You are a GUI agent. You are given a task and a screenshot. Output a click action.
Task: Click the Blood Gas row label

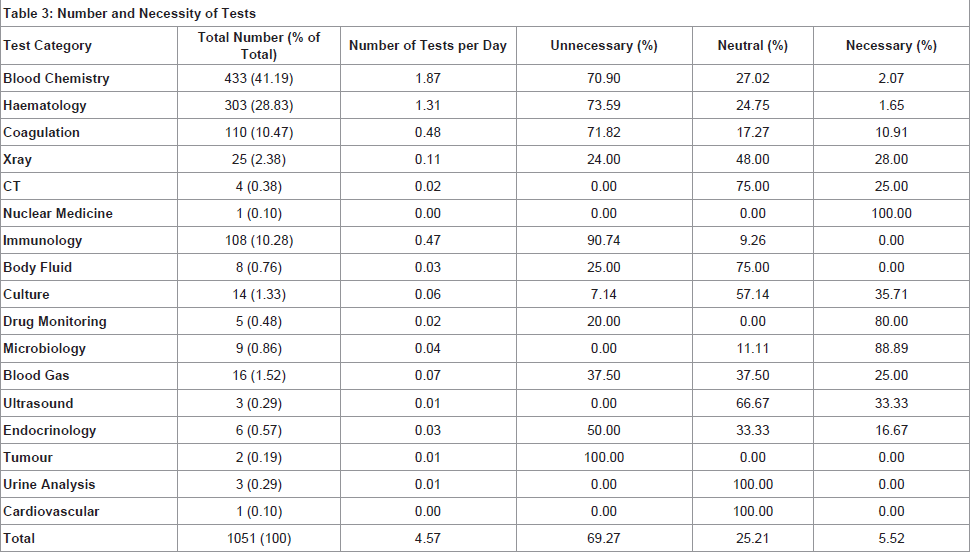click(36, 376)
